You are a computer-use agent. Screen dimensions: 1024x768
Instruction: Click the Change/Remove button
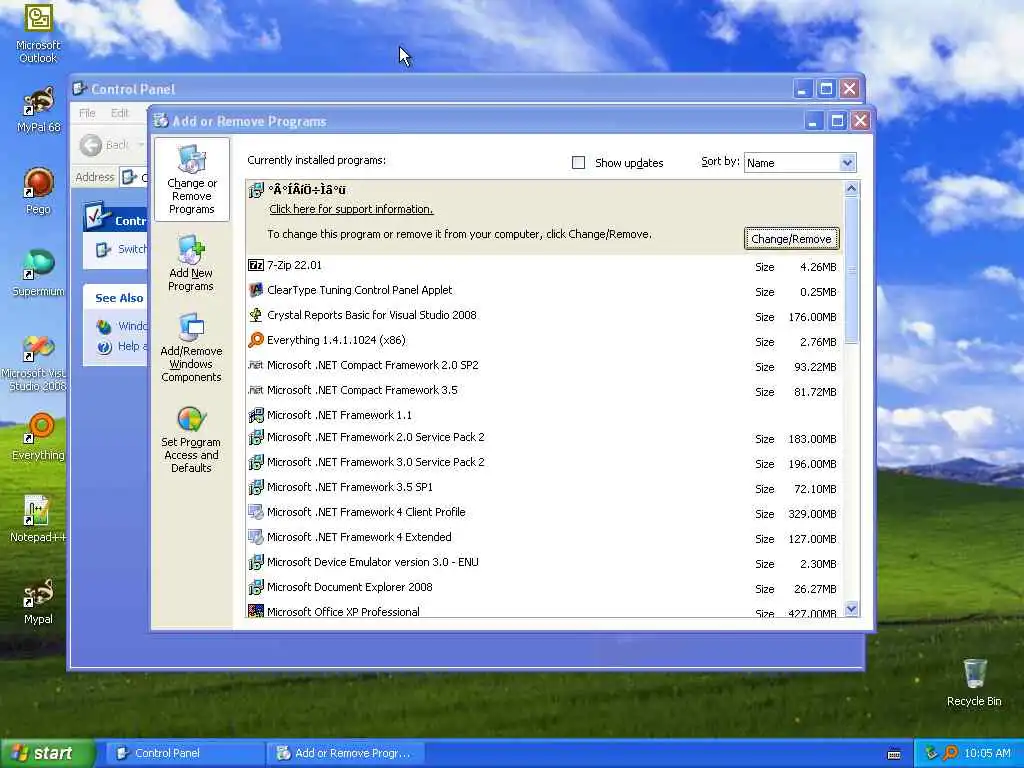coord(792,239)
